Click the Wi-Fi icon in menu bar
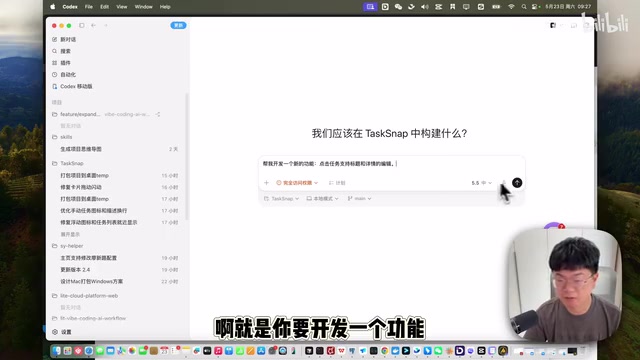The image size is (640, 360). pyautogui.click(x=511, y=7)
